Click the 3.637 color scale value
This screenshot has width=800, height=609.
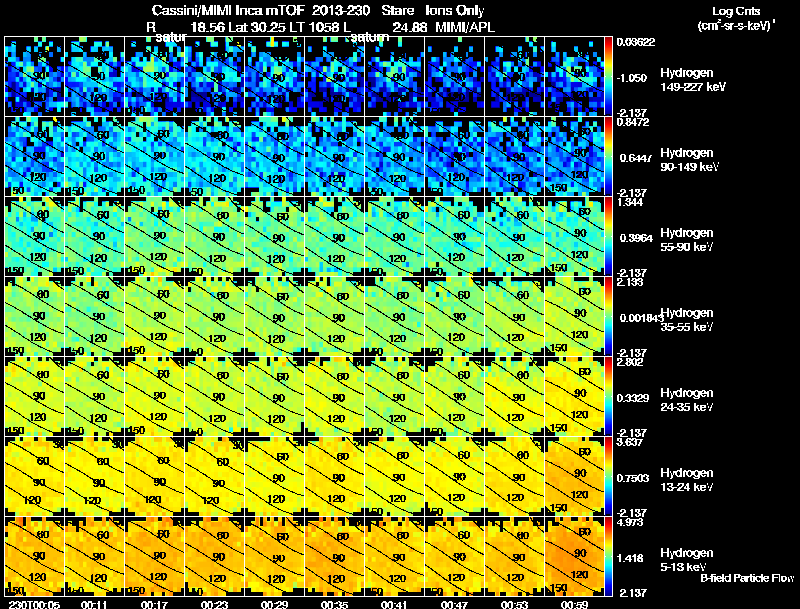(630, 442)
